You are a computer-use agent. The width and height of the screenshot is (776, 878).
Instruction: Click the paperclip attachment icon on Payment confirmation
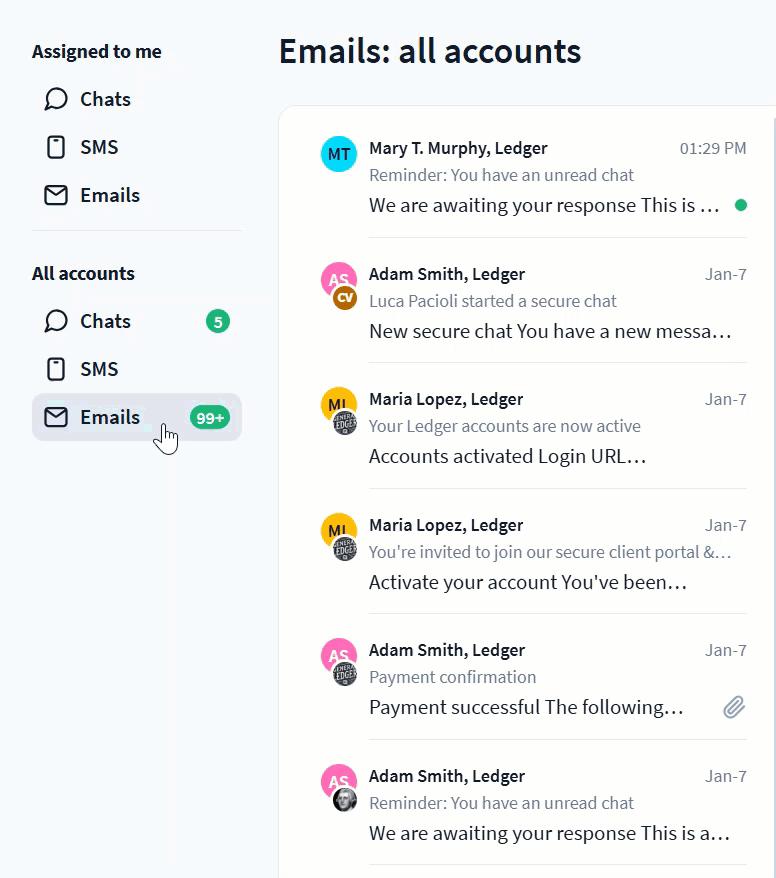point(734,708)
